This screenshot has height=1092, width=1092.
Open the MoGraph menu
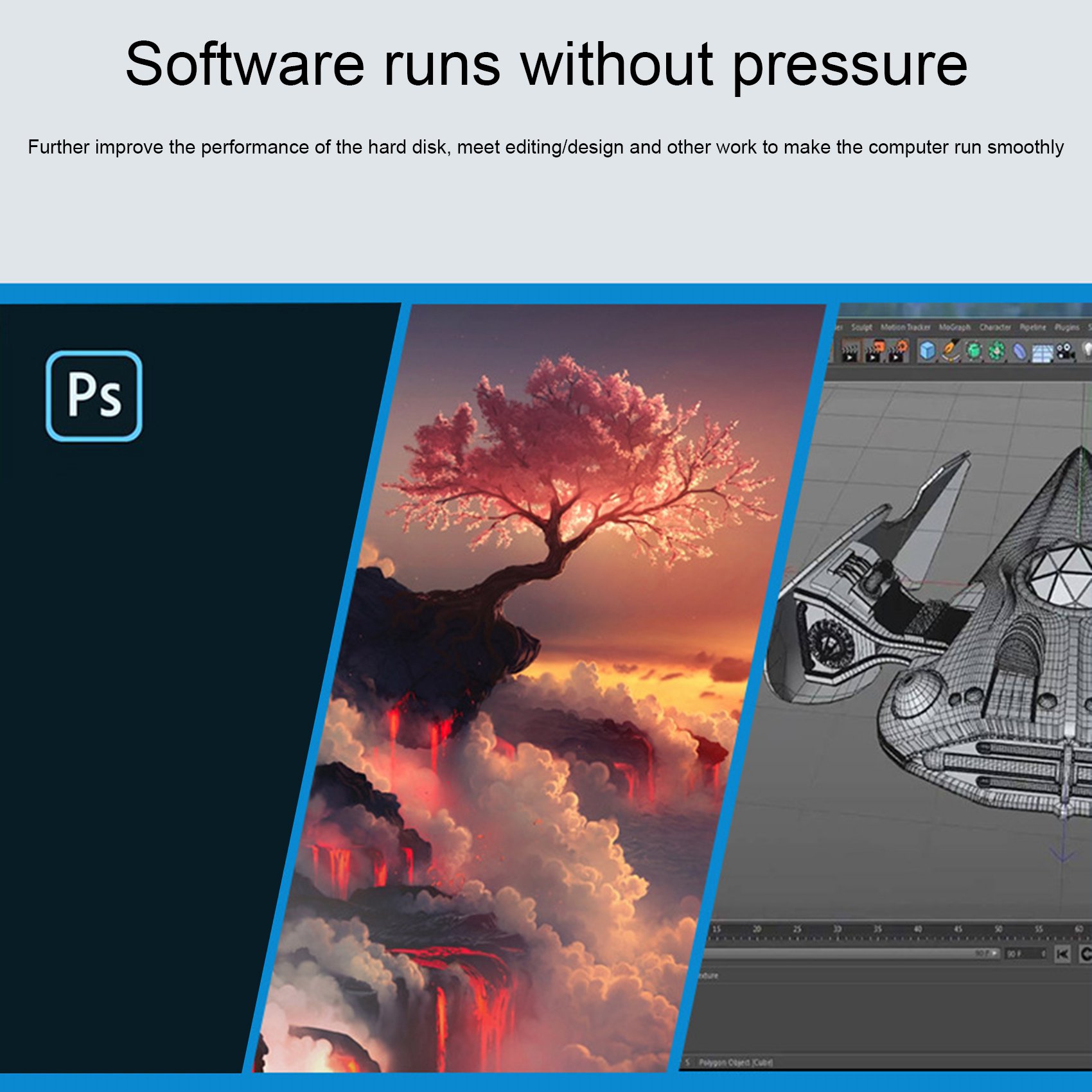tap(955, 328)
